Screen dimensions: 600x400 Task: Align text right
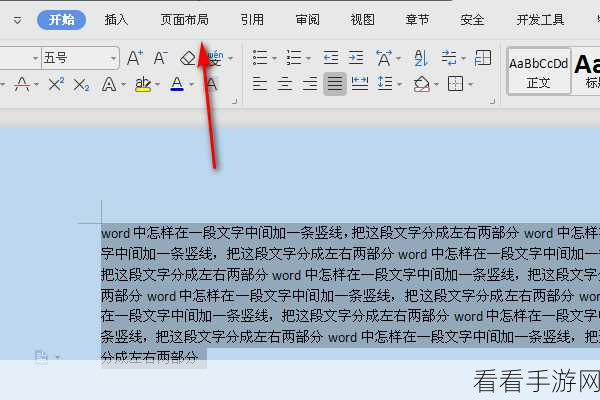tap(310, 83)
